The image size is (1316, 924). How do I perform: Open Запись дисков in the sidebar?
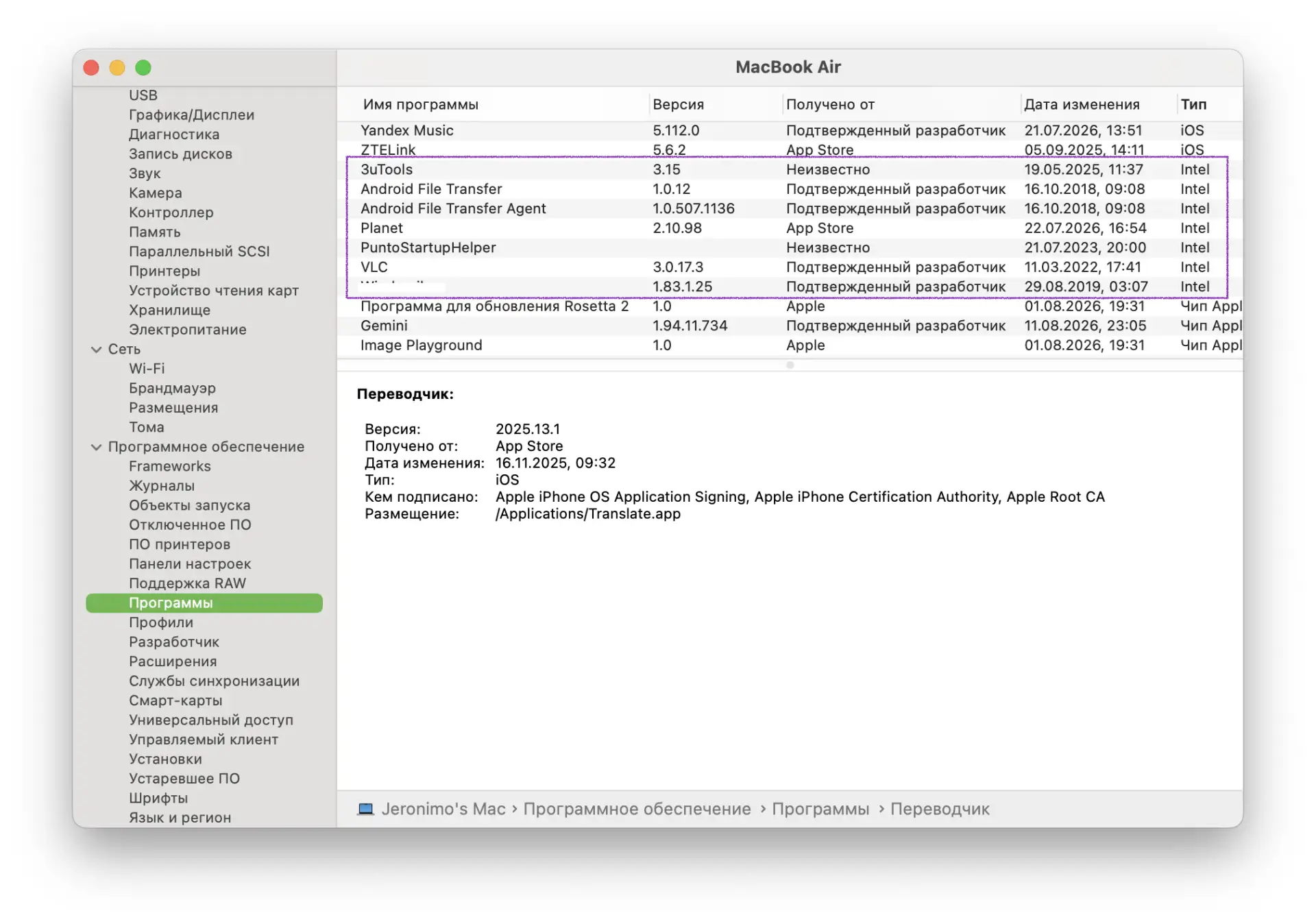click(180, 154)
